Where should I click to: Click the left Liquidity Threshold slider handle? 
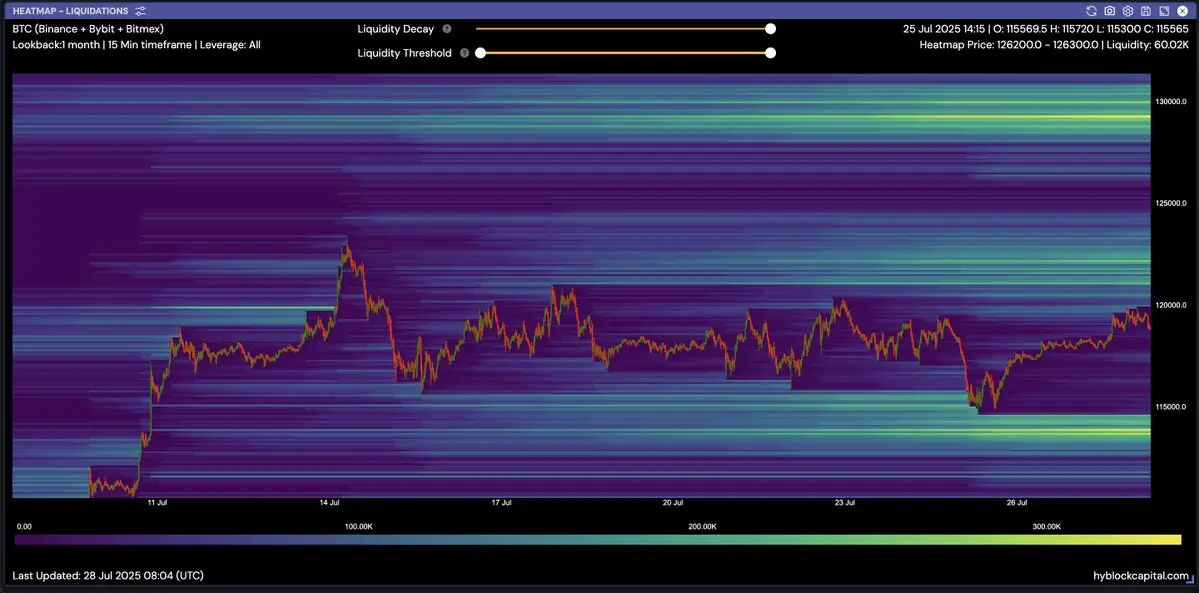click(x=480, y=53)
